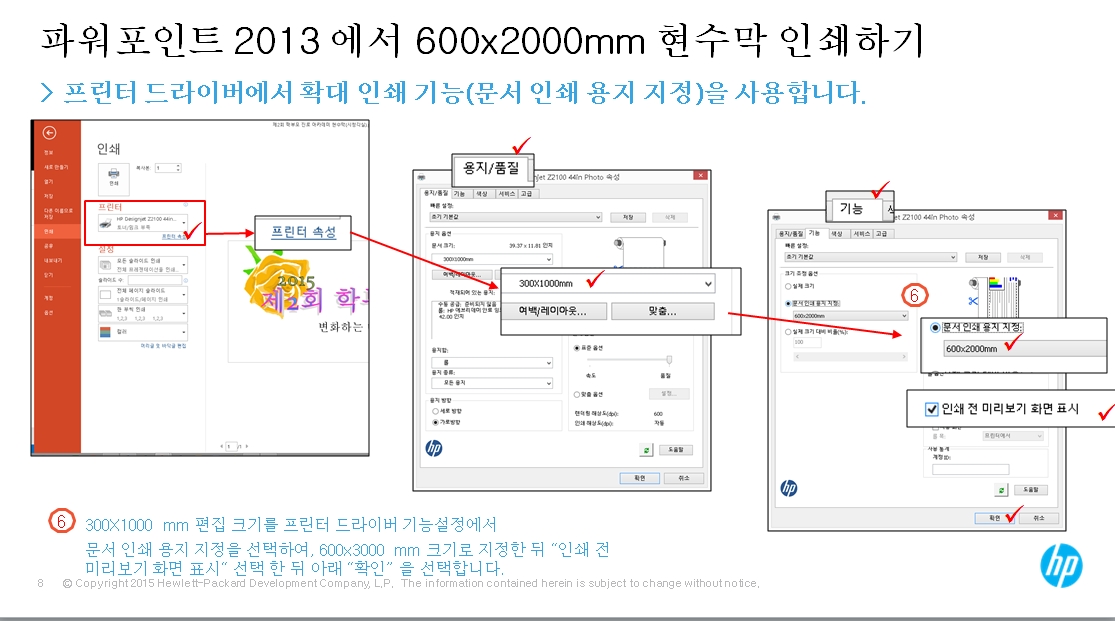Screen dimensions: 1115x621
Task: Click the back arrow in PowerPoint backstage
Action: [49, 133]
